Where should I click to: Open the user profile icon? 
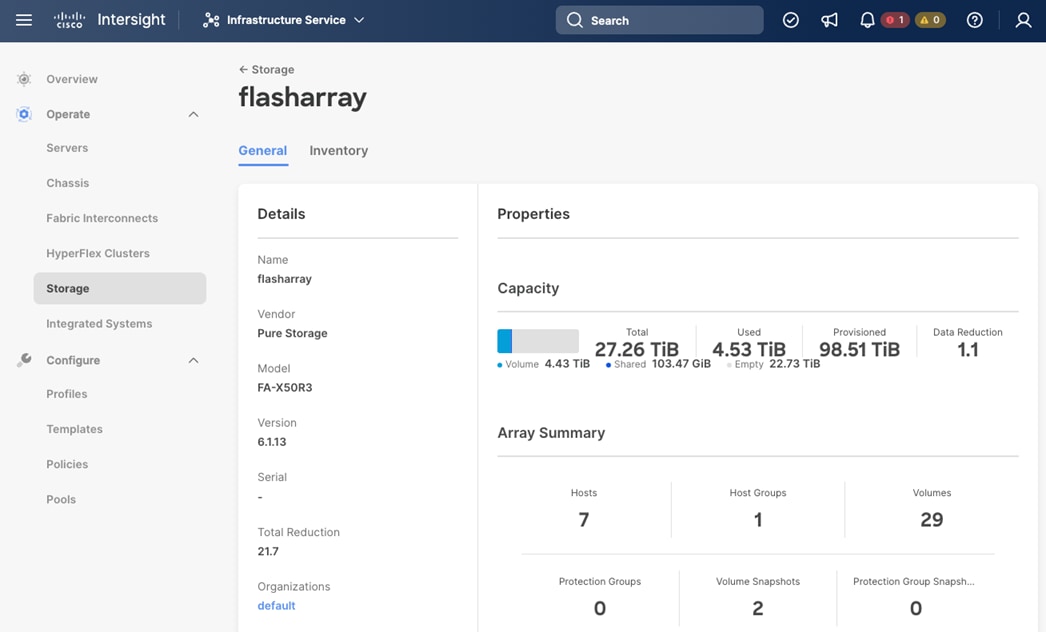click(x=1023, y=20)
